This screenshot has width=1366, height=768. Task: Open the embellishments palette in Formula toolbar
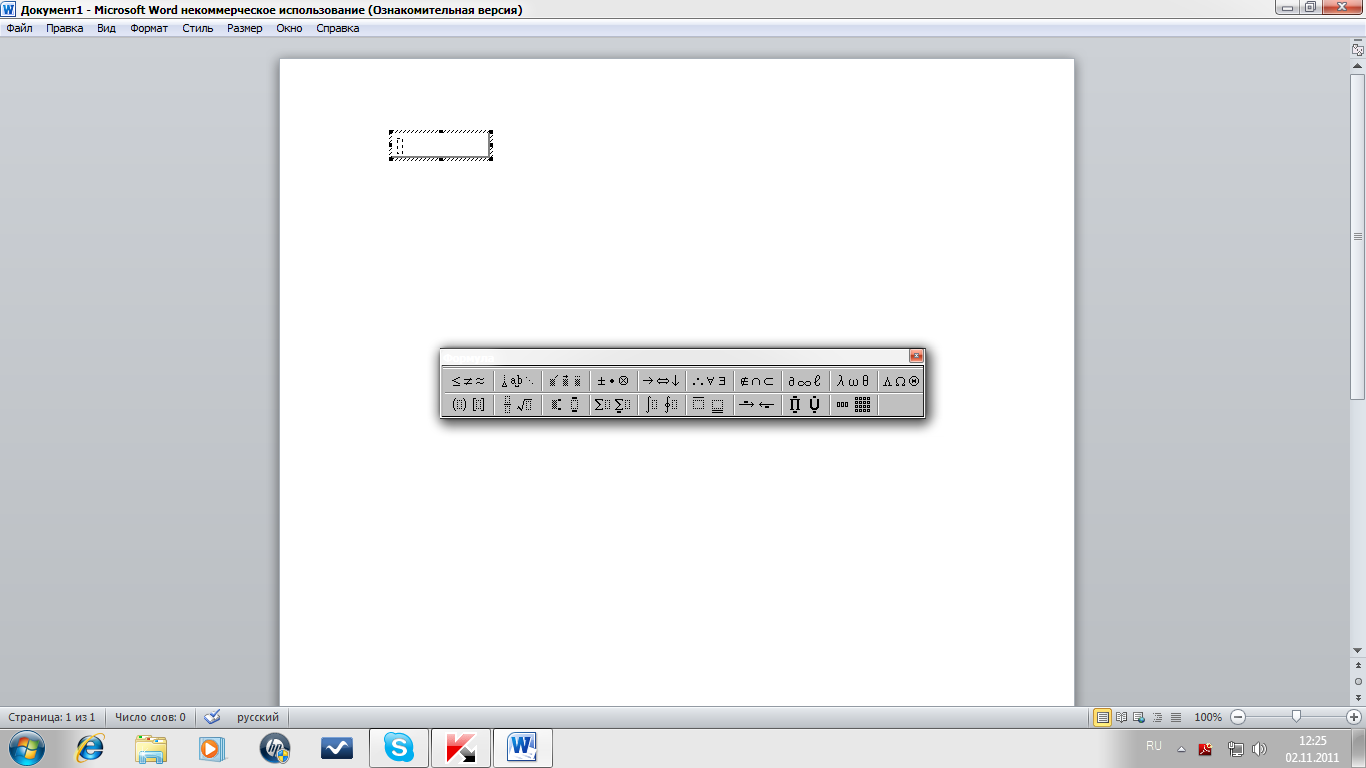(x=565, y=381)
